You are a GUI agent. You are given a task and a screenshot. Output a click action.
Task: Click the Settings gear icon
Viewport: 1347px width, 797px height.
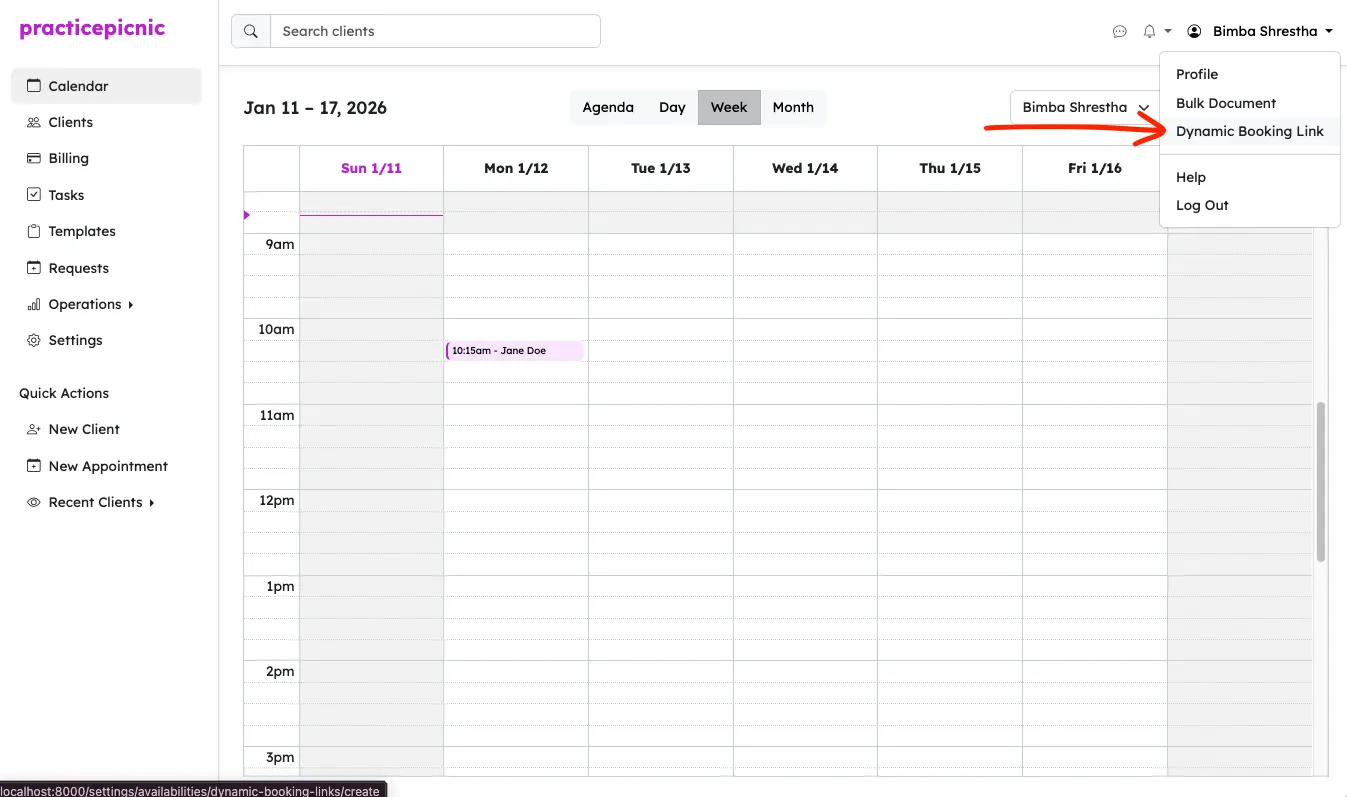(34, 341)
